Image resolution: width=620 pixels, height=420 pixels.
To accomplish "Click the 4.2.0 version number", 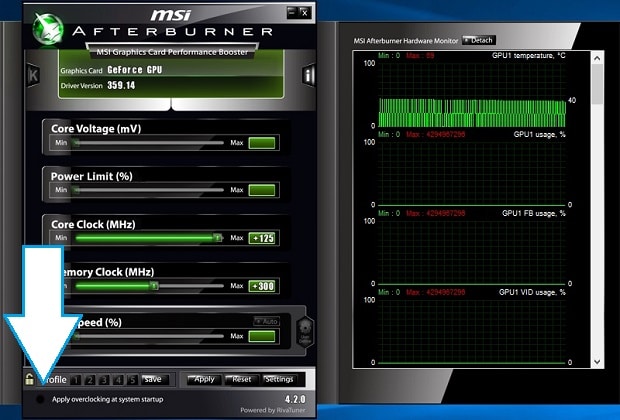I will (295, 399).
